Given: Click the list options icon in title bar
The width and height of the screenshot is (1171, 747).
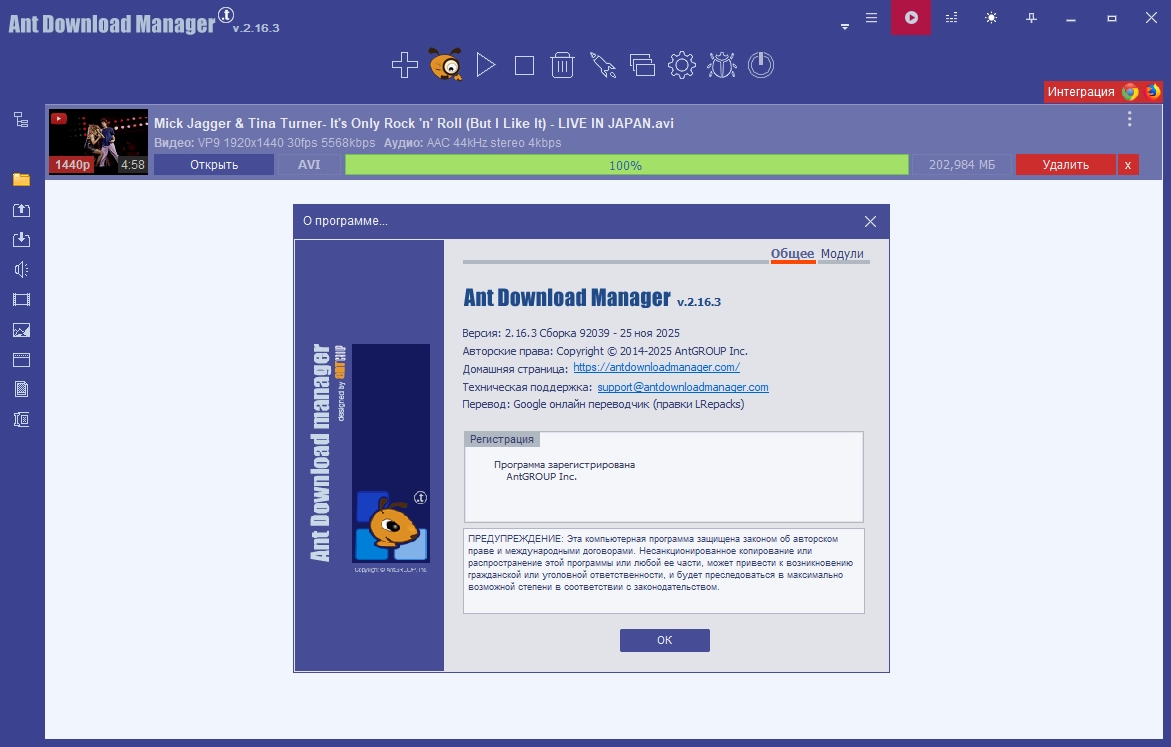Looking at the screenshot, I should (x=951, y=18).
